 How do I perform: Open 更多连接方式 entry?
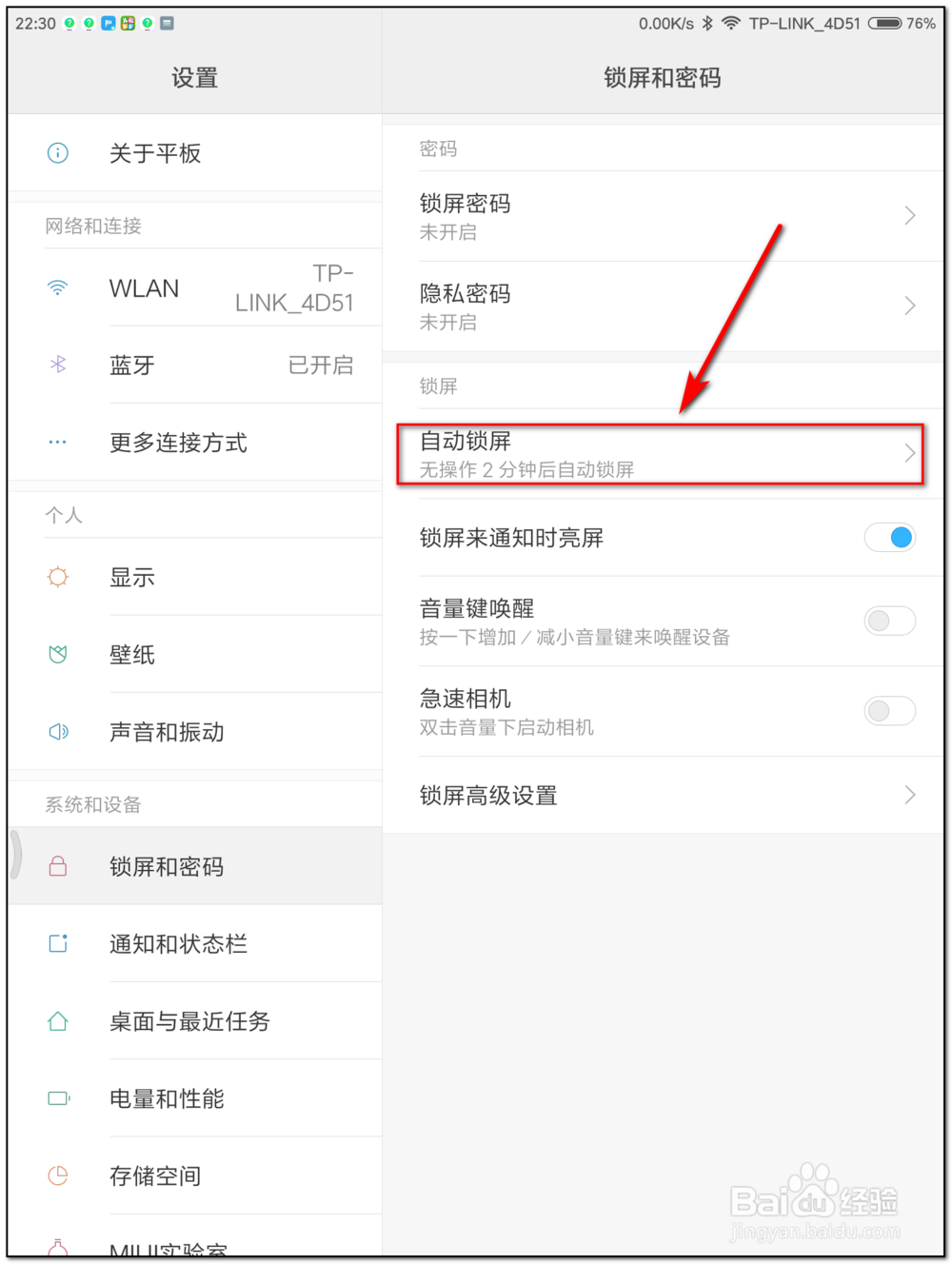coord(178,443)
